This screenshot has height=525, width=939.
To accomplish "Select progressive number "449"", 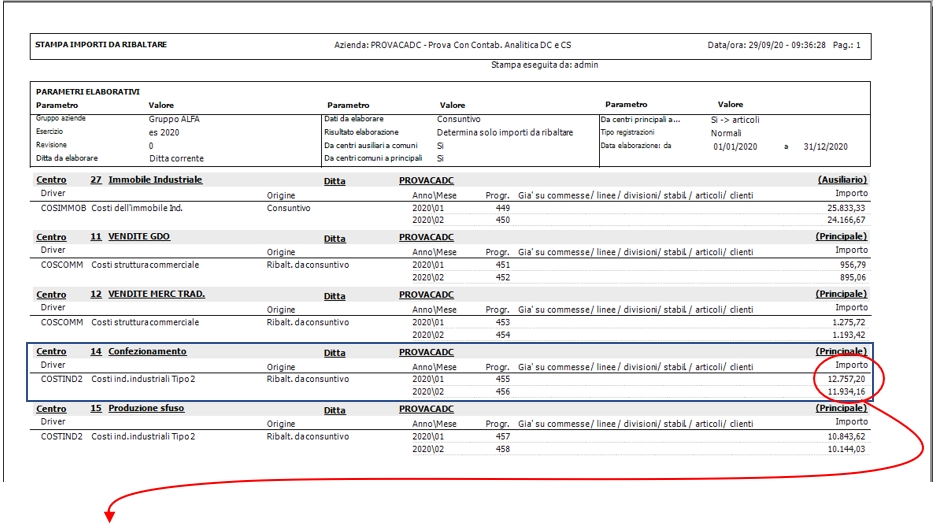I will pyautogui.click(x=503, y=208).
